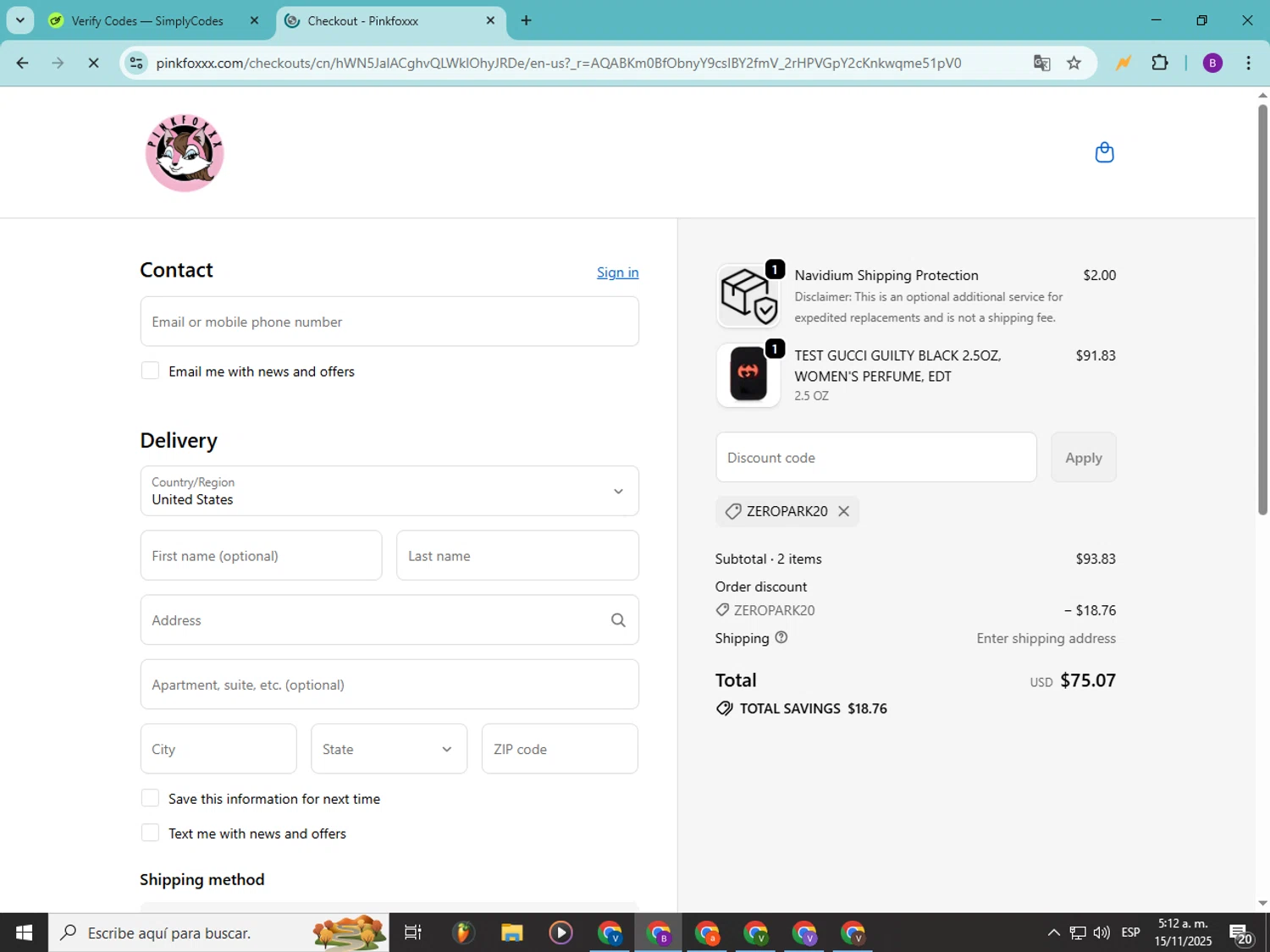
Task: Bookmark this page with star icon
Action: (1074, 63)
